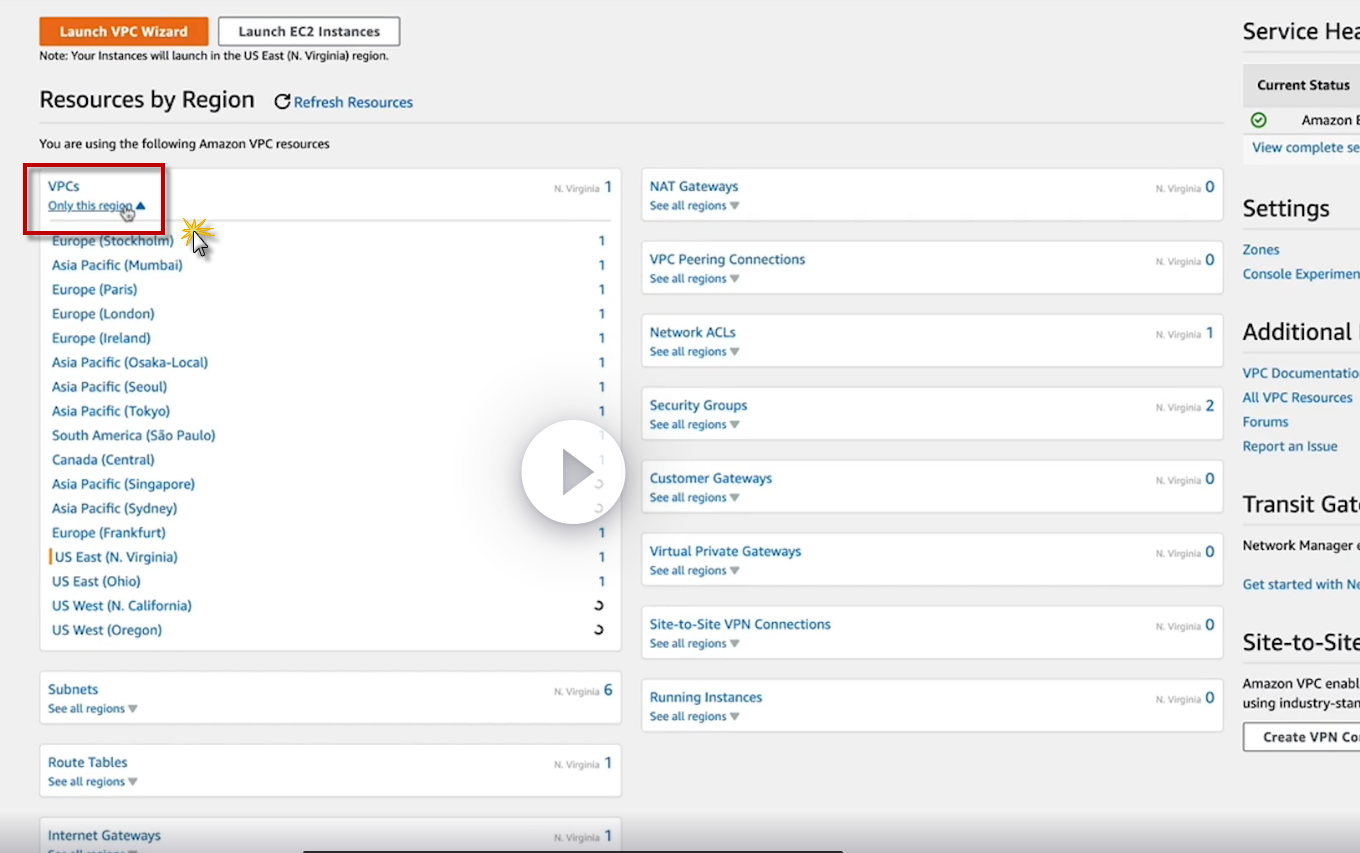Open the Subnets resource link
This screenshot has width=1360, height=853.
tap(73, 689)
